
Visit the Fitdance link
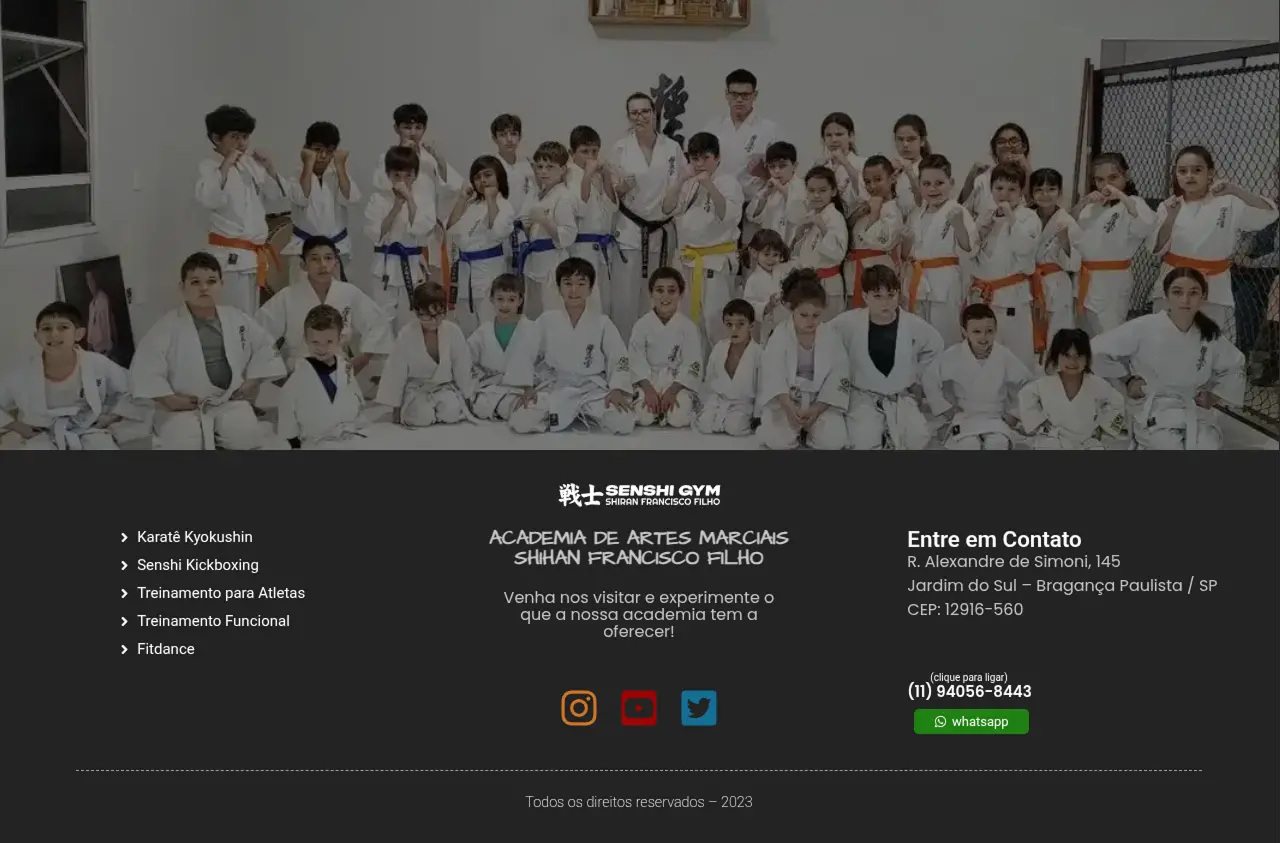click(x=166, y=649)
